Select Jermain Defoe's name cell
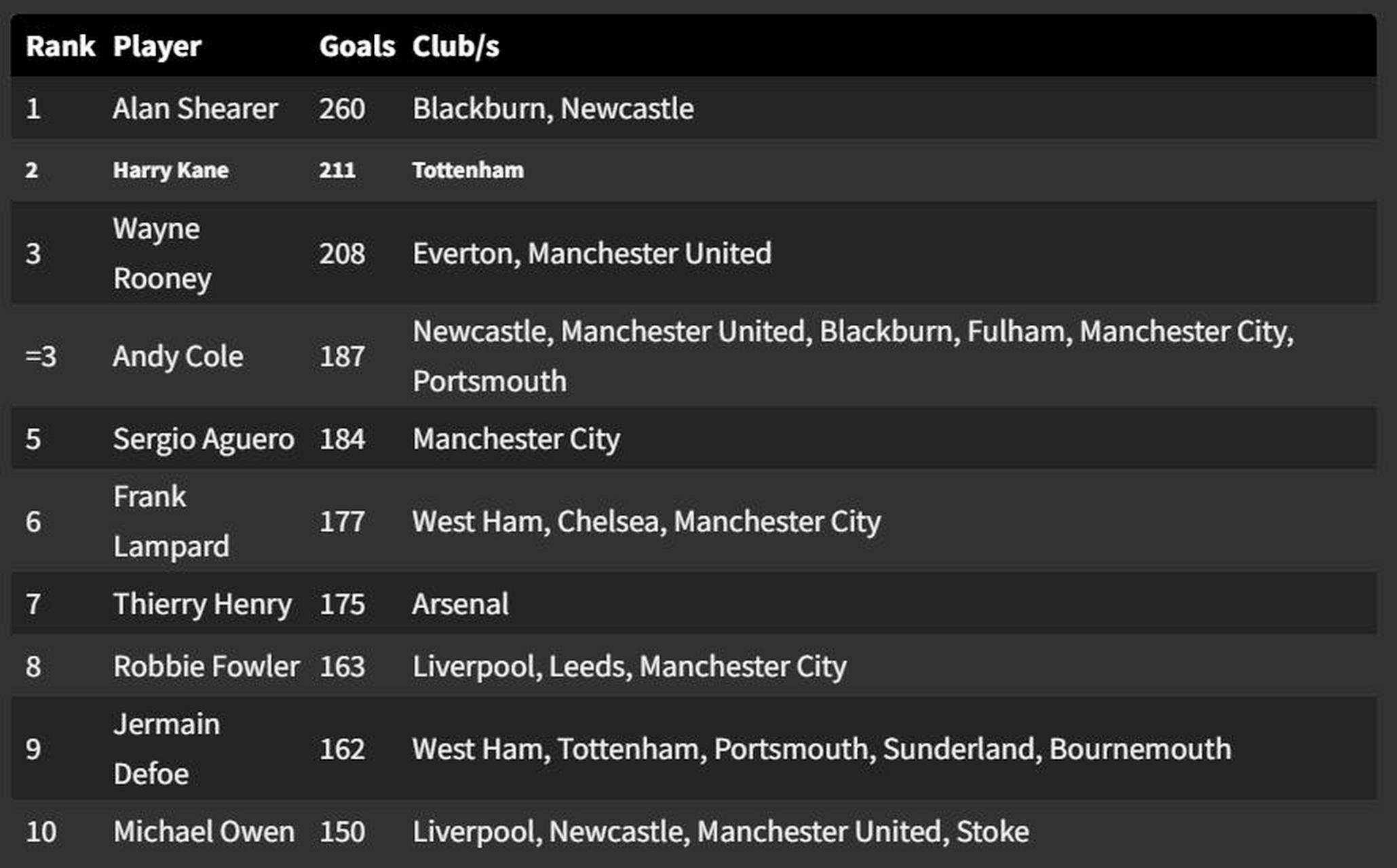Viewport: 1397px width, 868px height. click(x=166, y=749)
